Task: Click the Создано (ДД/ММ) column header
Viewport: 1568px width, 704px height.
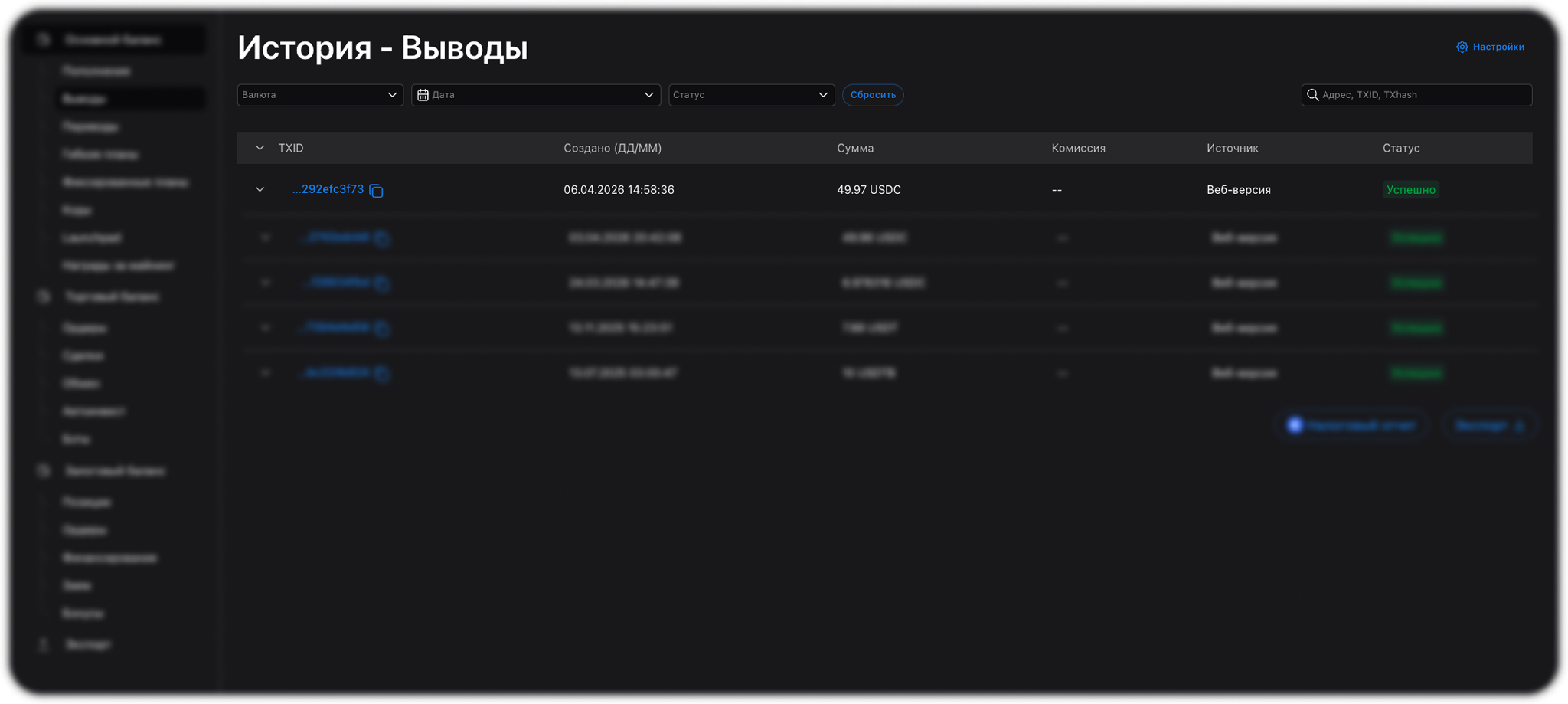Action: (612, 148)
